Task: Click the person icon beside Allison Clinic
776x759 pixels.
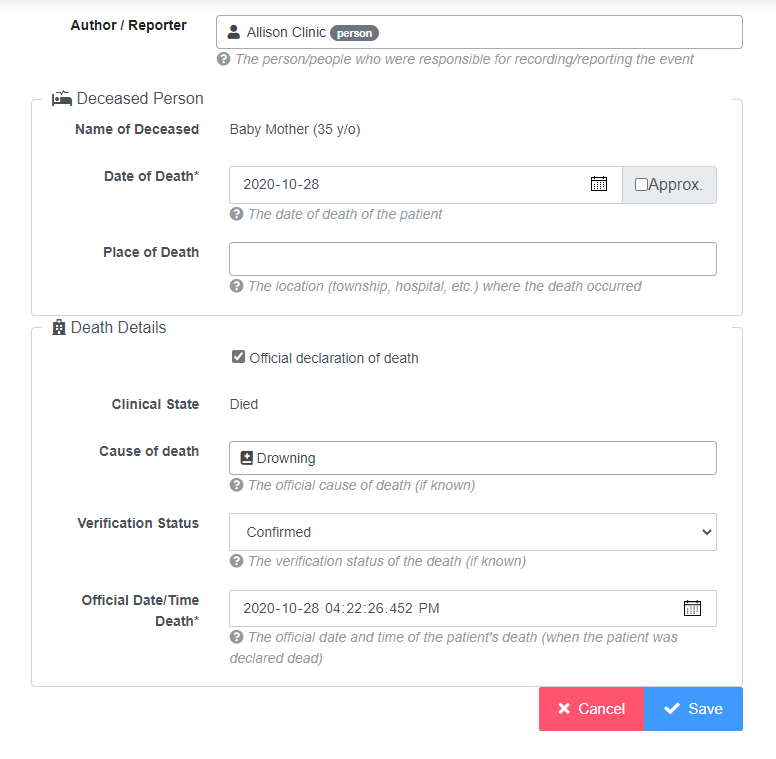Action: pyautogui.click(x=234, y=32)
